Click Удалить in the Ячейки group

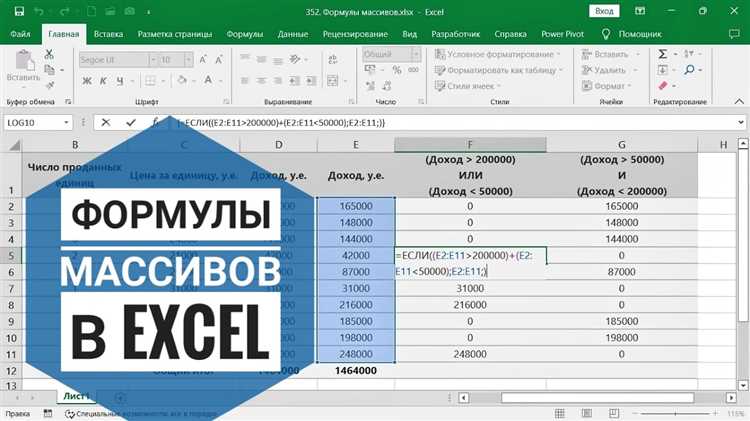[x=610, y=70]
